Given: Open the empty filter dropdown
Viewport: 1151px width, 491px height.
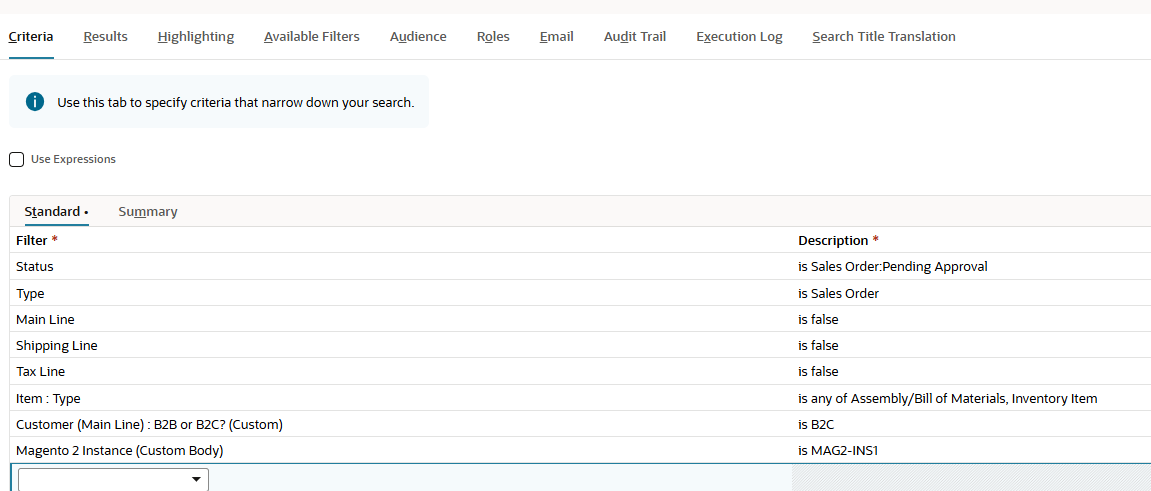Looking at the screenshot, I should tap(113, 479).
